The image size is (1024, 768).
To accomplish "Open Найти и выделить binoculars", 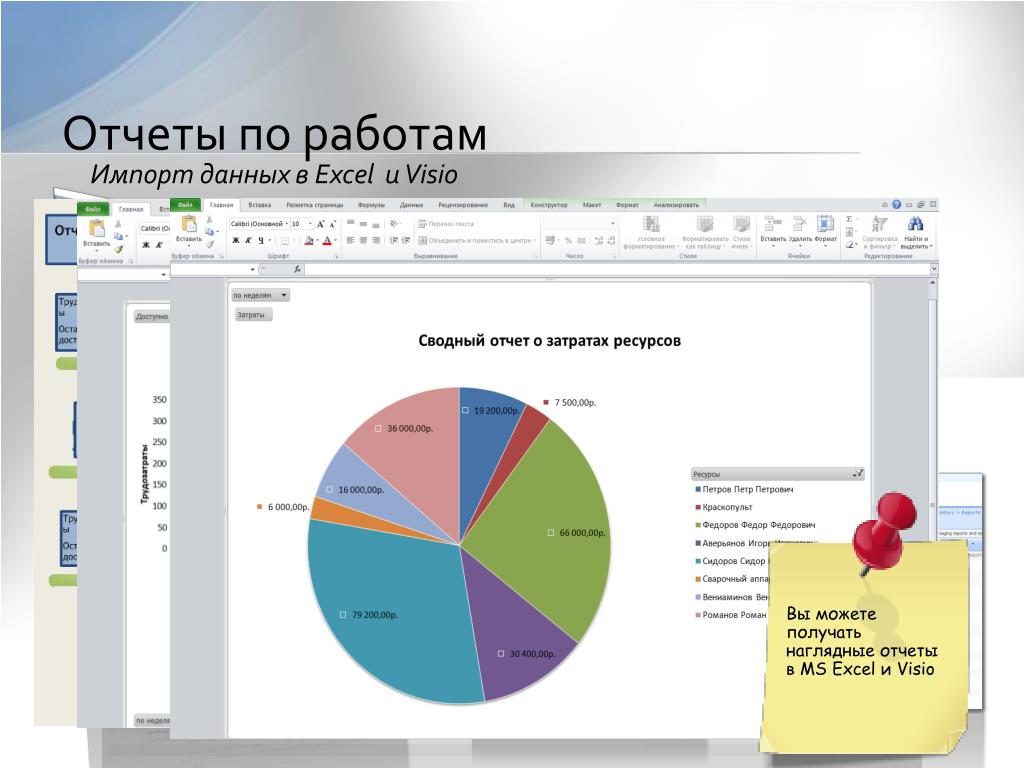I will (916, 232).
